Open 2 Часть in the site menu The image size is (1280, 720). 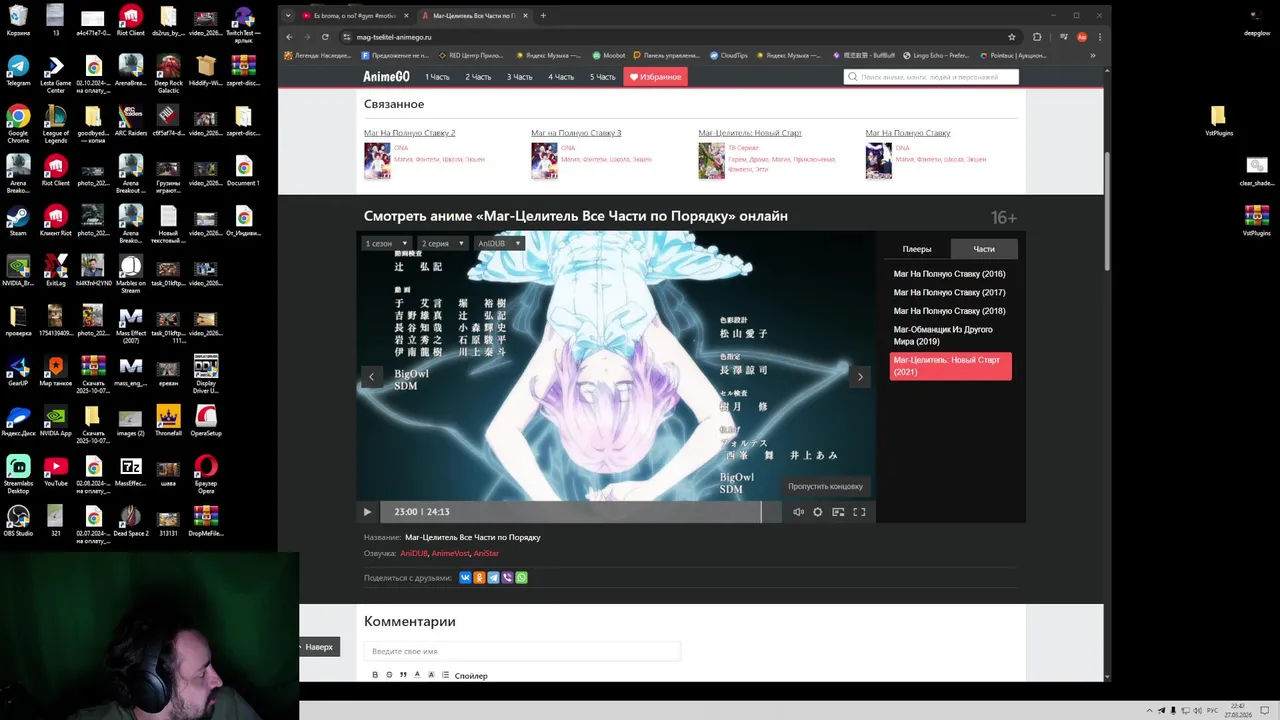point(478,77)
